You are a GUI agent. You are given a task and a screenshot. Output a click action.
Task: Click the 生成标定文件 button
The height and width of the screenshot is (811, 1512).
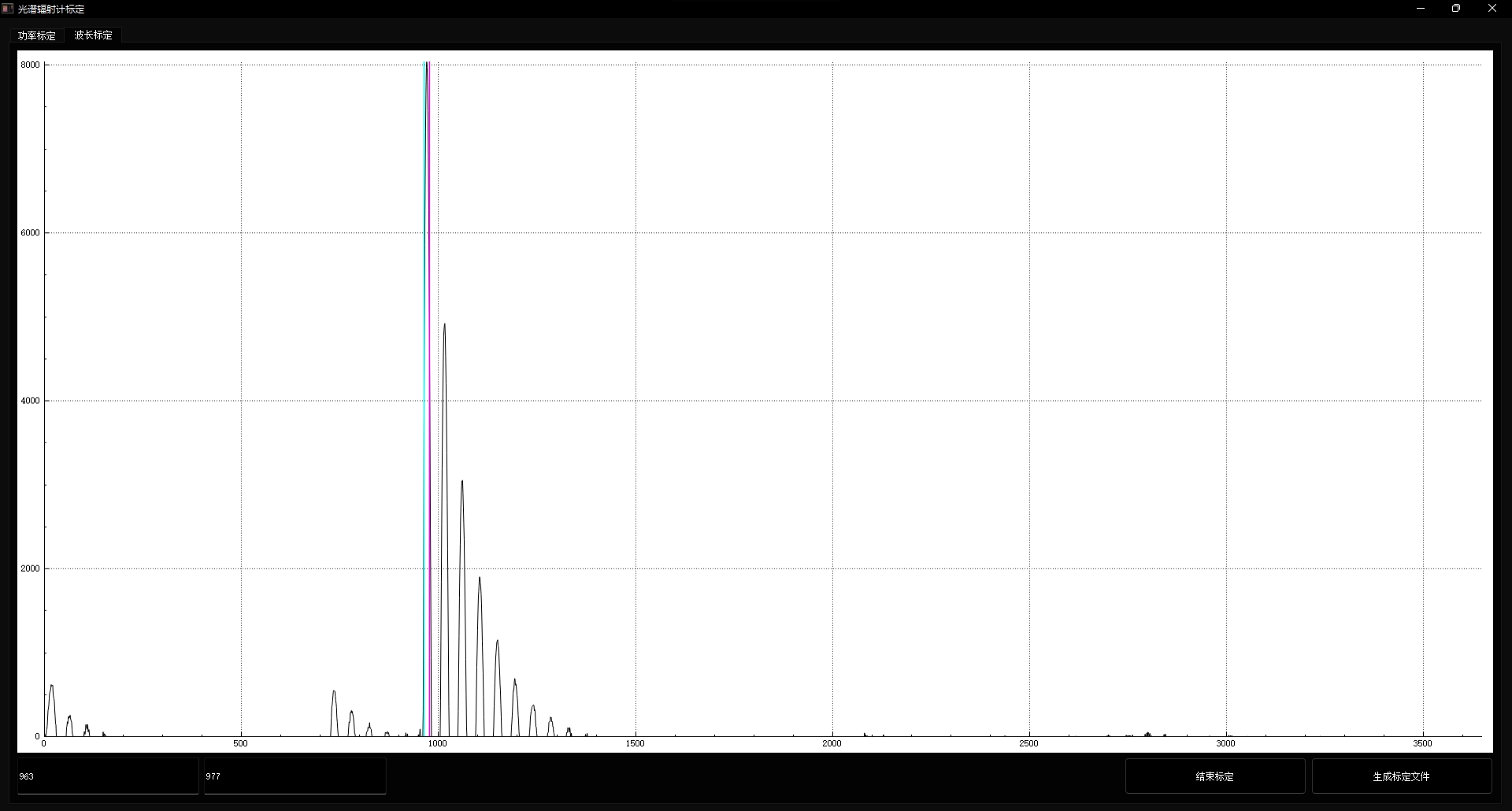1401,776
